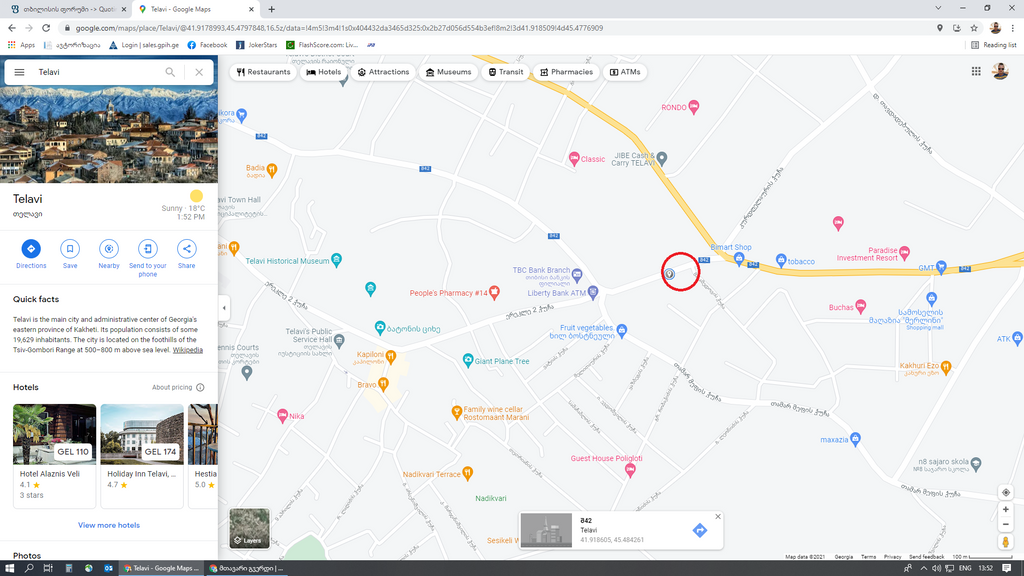Filter map by Museums
The height and width of the screenshot is (576, 1024).
(x=449, y=72)
